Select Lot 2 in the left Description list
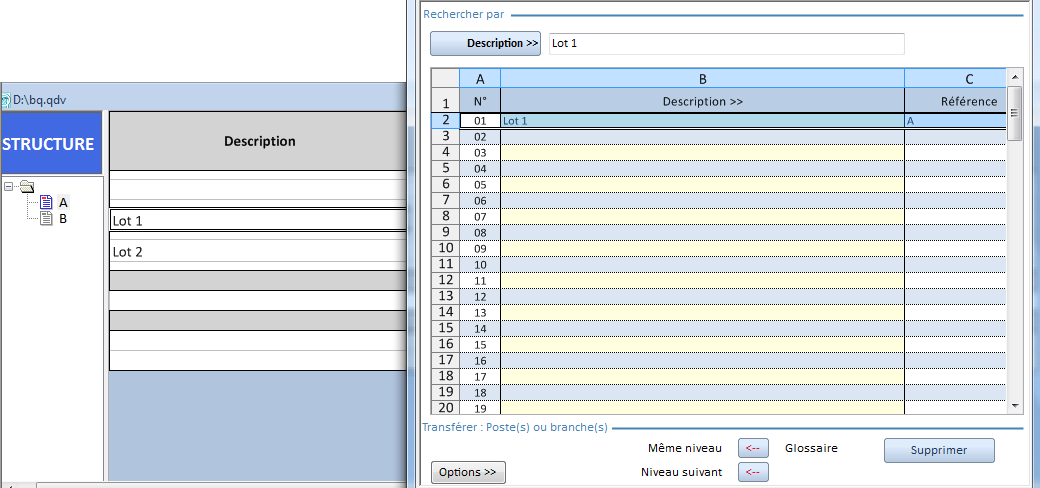Screen dimensions: 1040x488 coord(258,251)
